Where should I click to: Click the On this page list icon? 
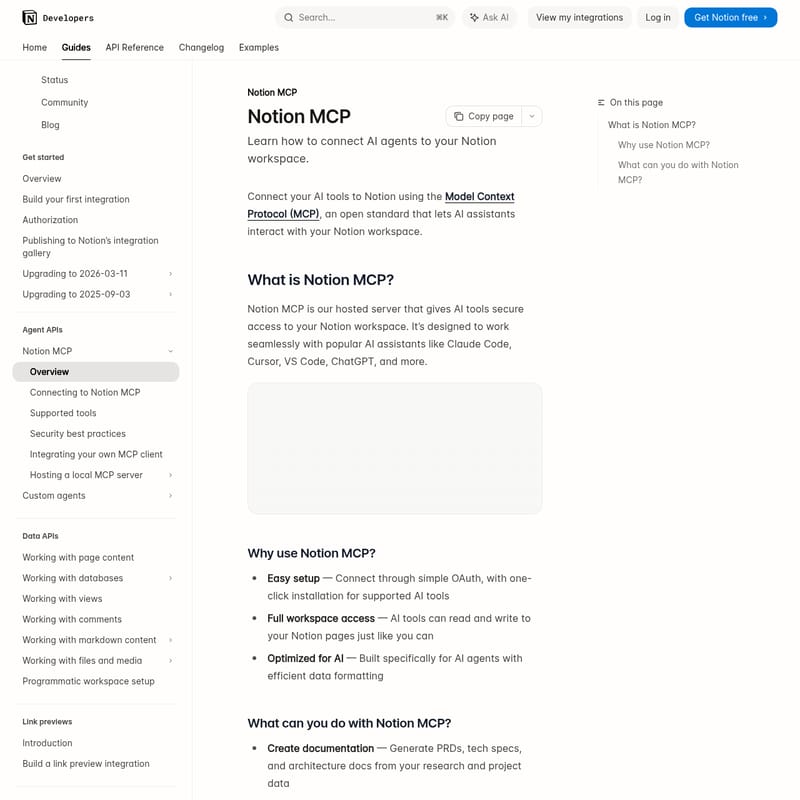coord(601,103)
